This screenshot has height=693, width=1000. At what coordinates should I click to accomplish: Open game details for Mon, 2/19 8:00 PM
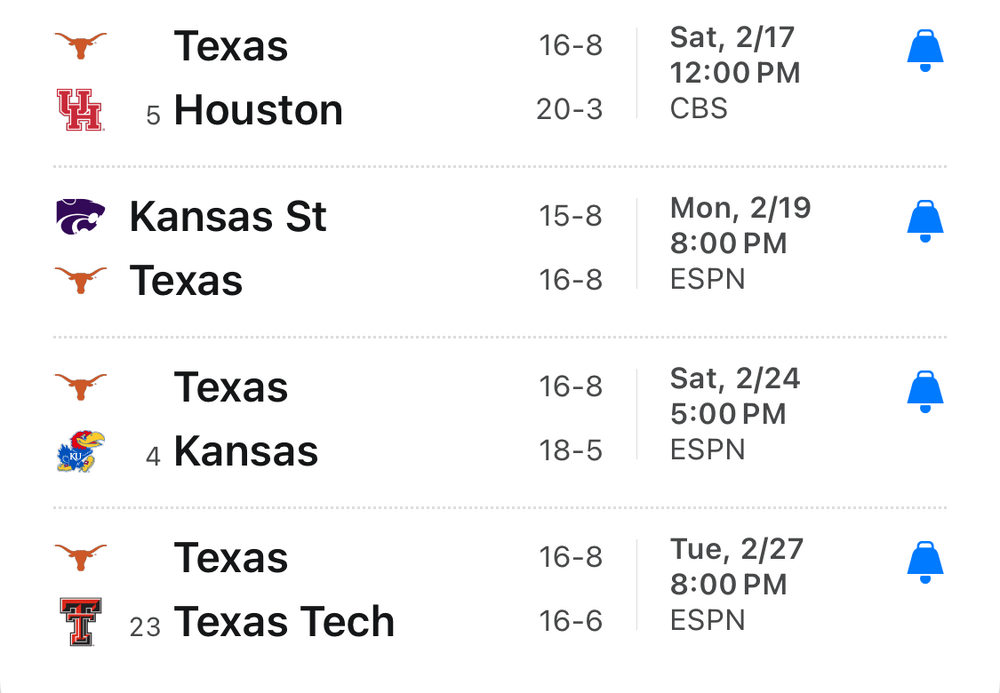[x=740, y=243]
